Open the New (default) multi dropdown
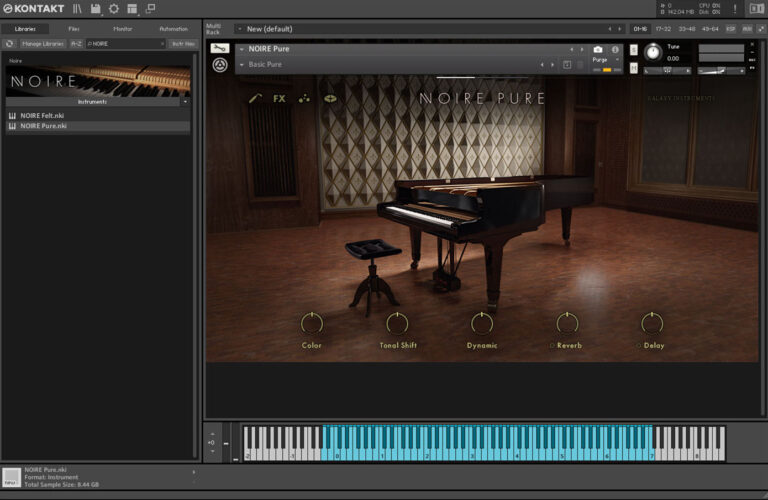Screen dimensions: 768x500 (240, 29)
